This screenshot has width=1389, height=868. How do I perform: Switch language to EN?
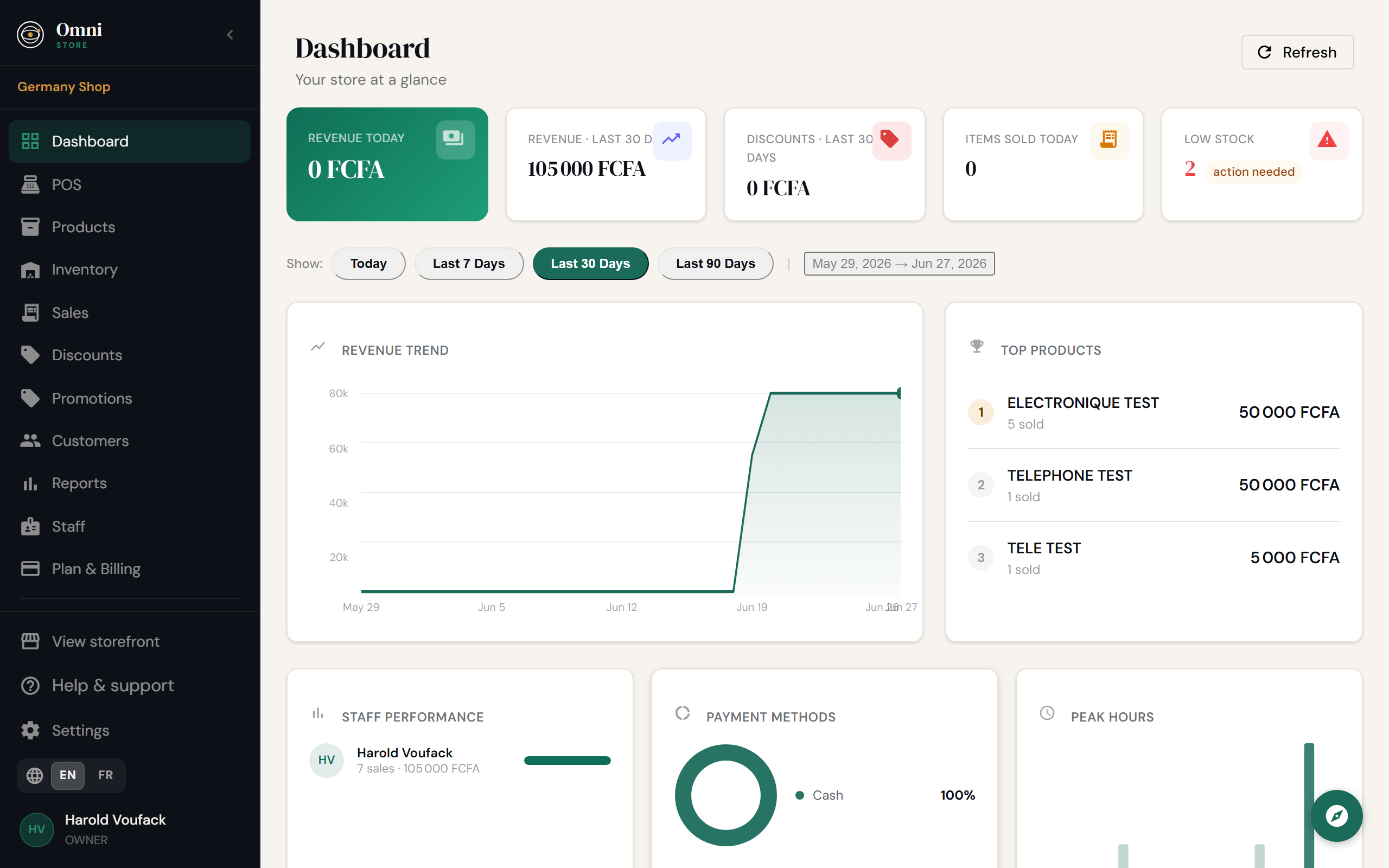[68, 775]
